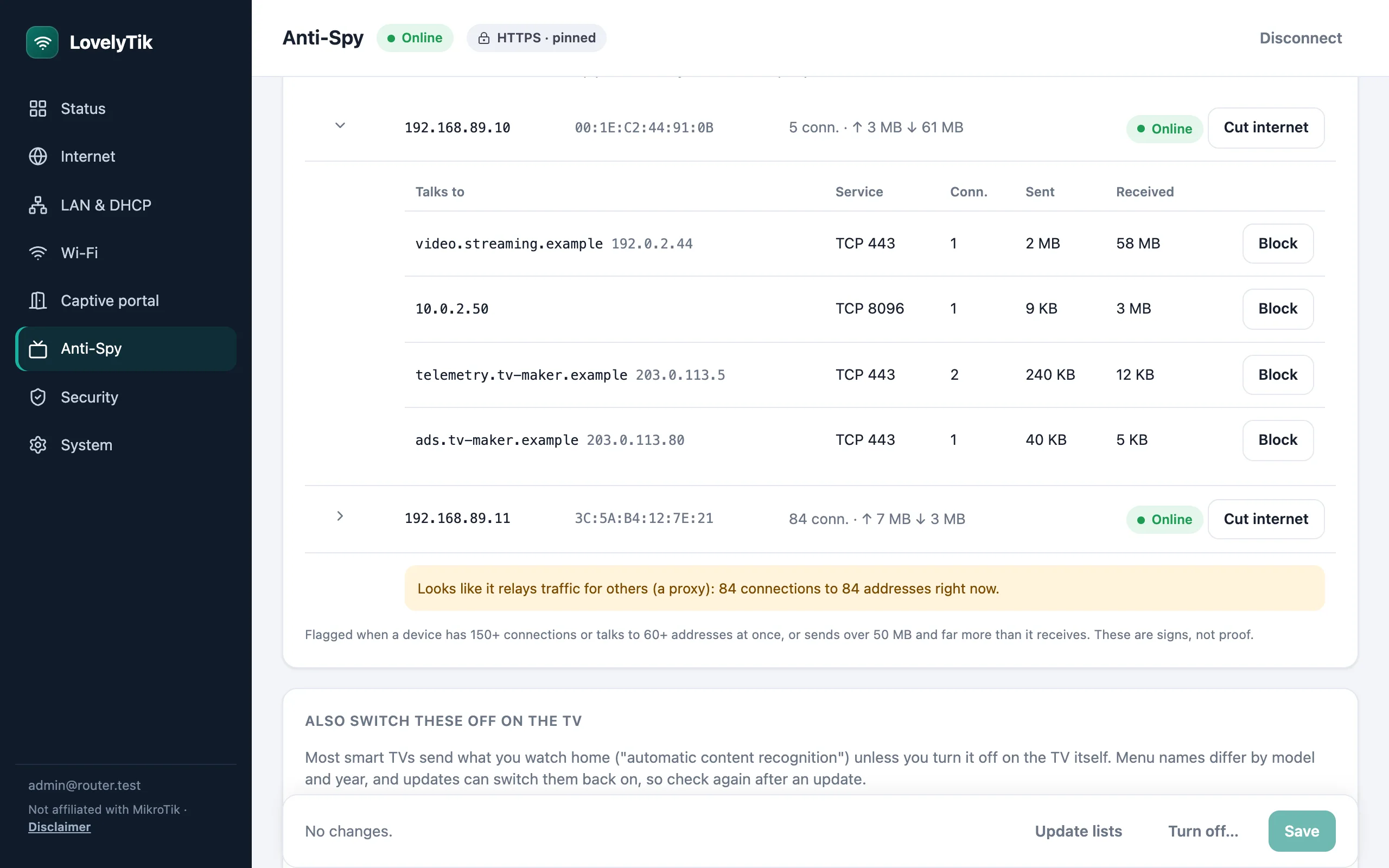Click the Turn off... button
This screenshot has width=1389, height=868.
(1203, 831)
